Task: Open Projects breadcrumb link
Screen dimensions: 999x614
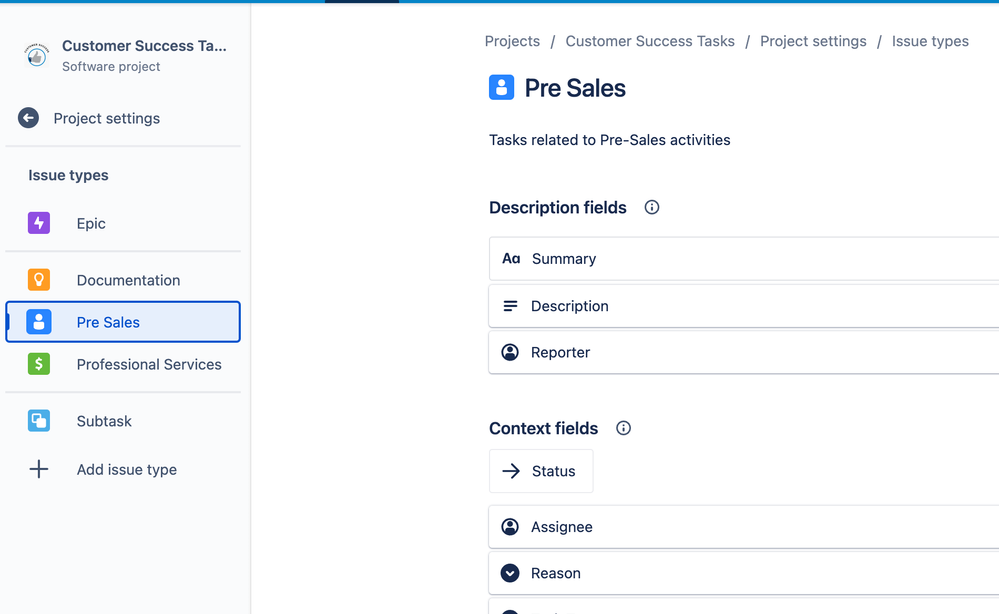Action: [512, 41]
